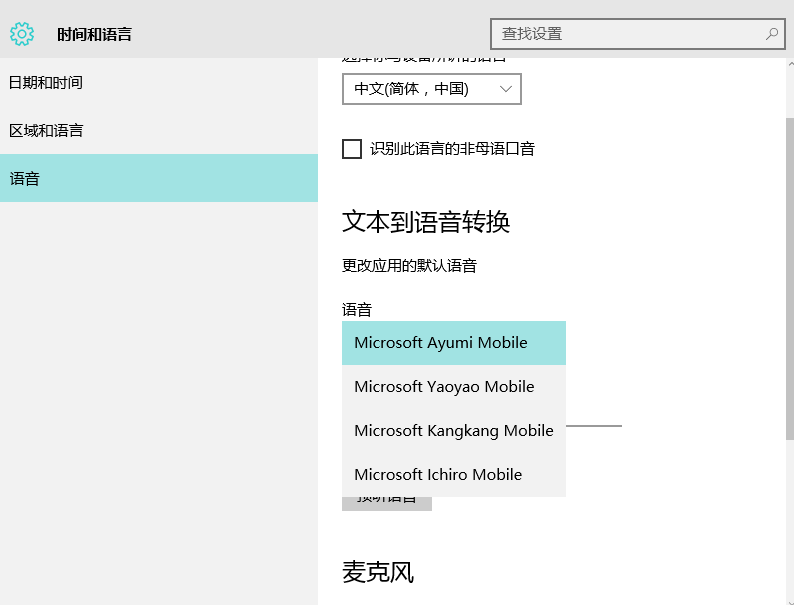Choose Microsoft Yaoyao Mobile voice
Viewport: 794px width, 605px height.
[x=454, y=387]
